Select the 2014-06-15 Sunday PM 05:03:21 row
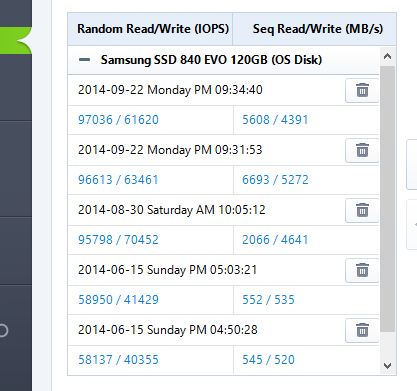 tap(223, 270)
